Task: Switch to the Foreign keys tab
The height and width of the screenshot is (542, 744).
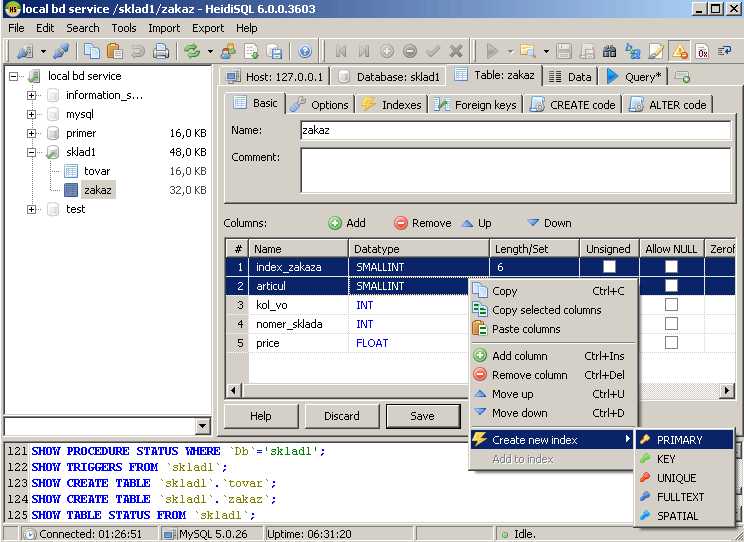Action: coord(476,104)
